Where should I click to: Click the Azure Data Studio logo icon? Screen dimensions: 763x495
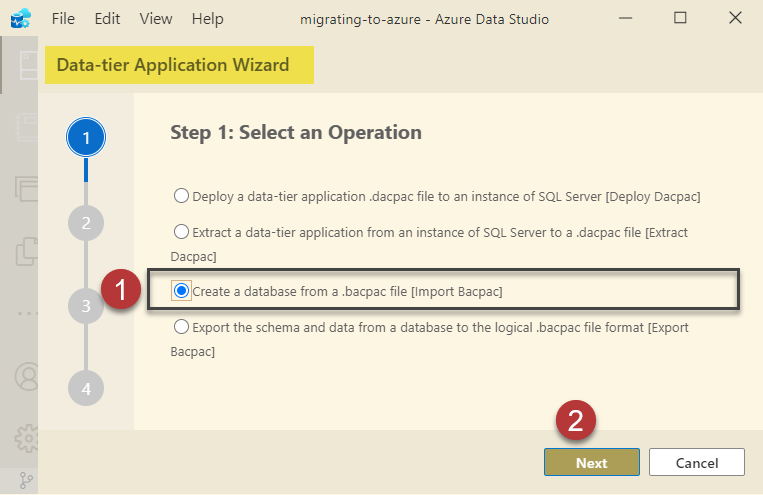20,18
